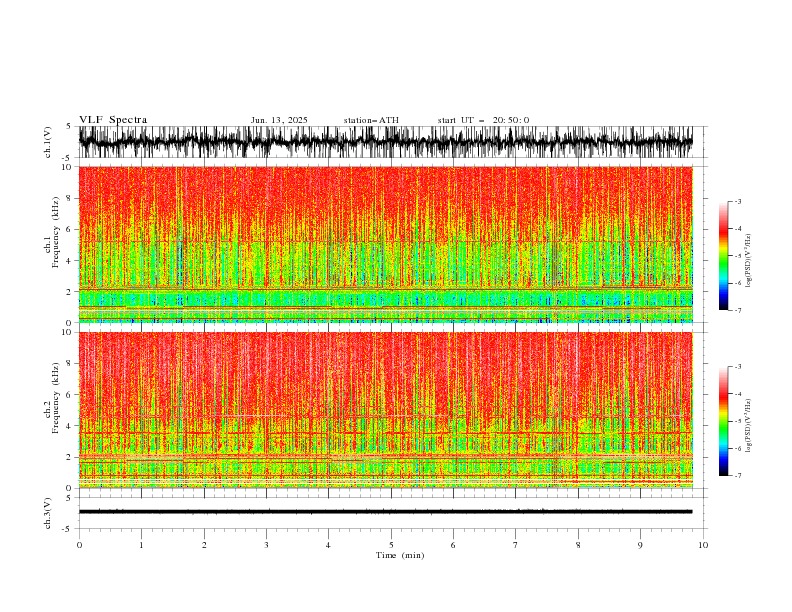Click the ch.1 voltage waveform trace

coord(385,142)
